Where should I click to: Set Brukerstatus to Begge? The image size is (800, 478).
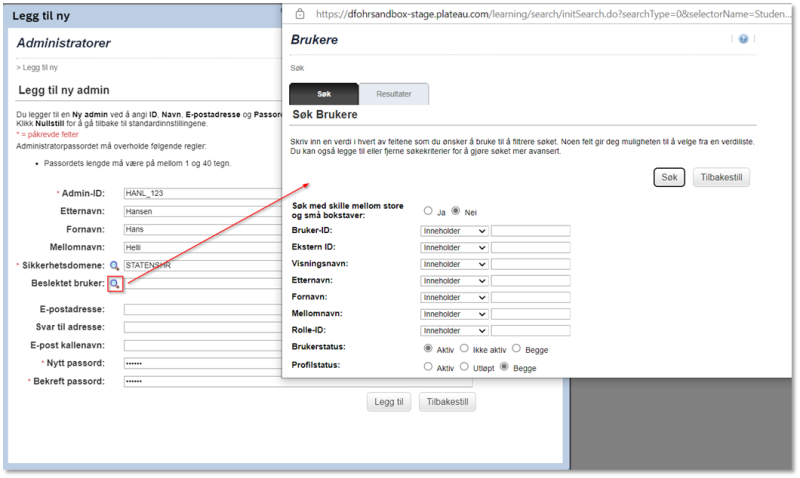516,348
